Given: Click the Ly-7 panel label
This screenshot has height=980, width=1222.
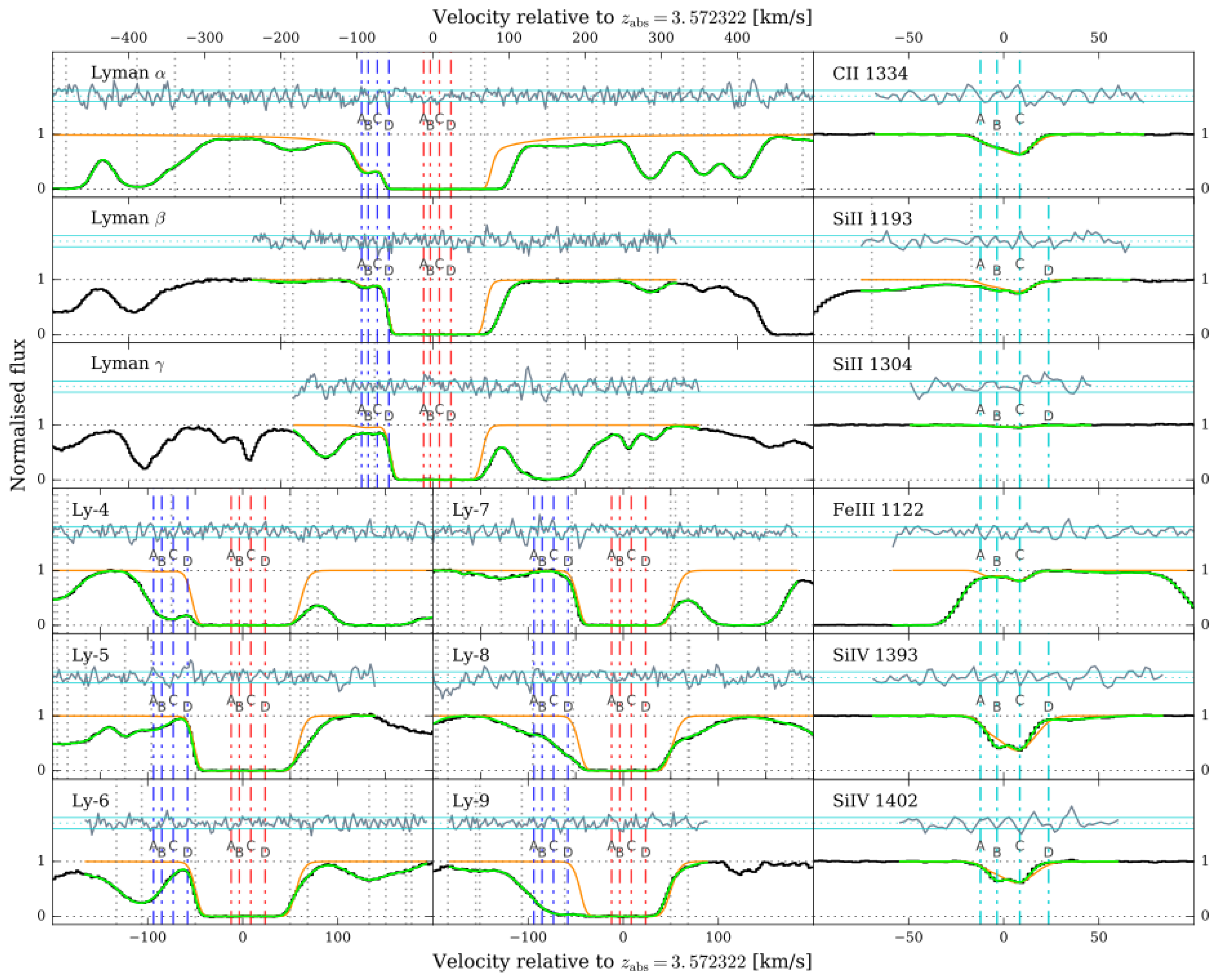Looking at the screenshot, I should [x=470, y=509].
